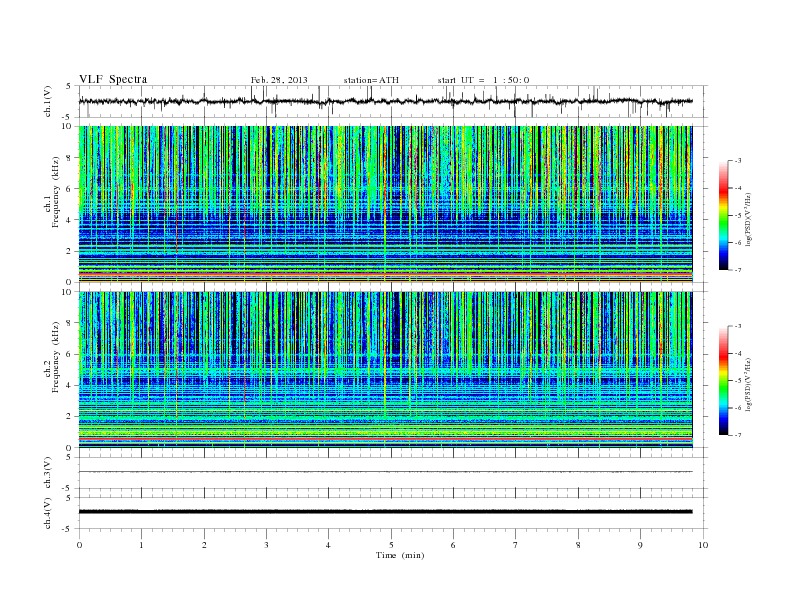
Task: Click the "-3" label on ch.1 colorbar
Action: tap(737, 161)
